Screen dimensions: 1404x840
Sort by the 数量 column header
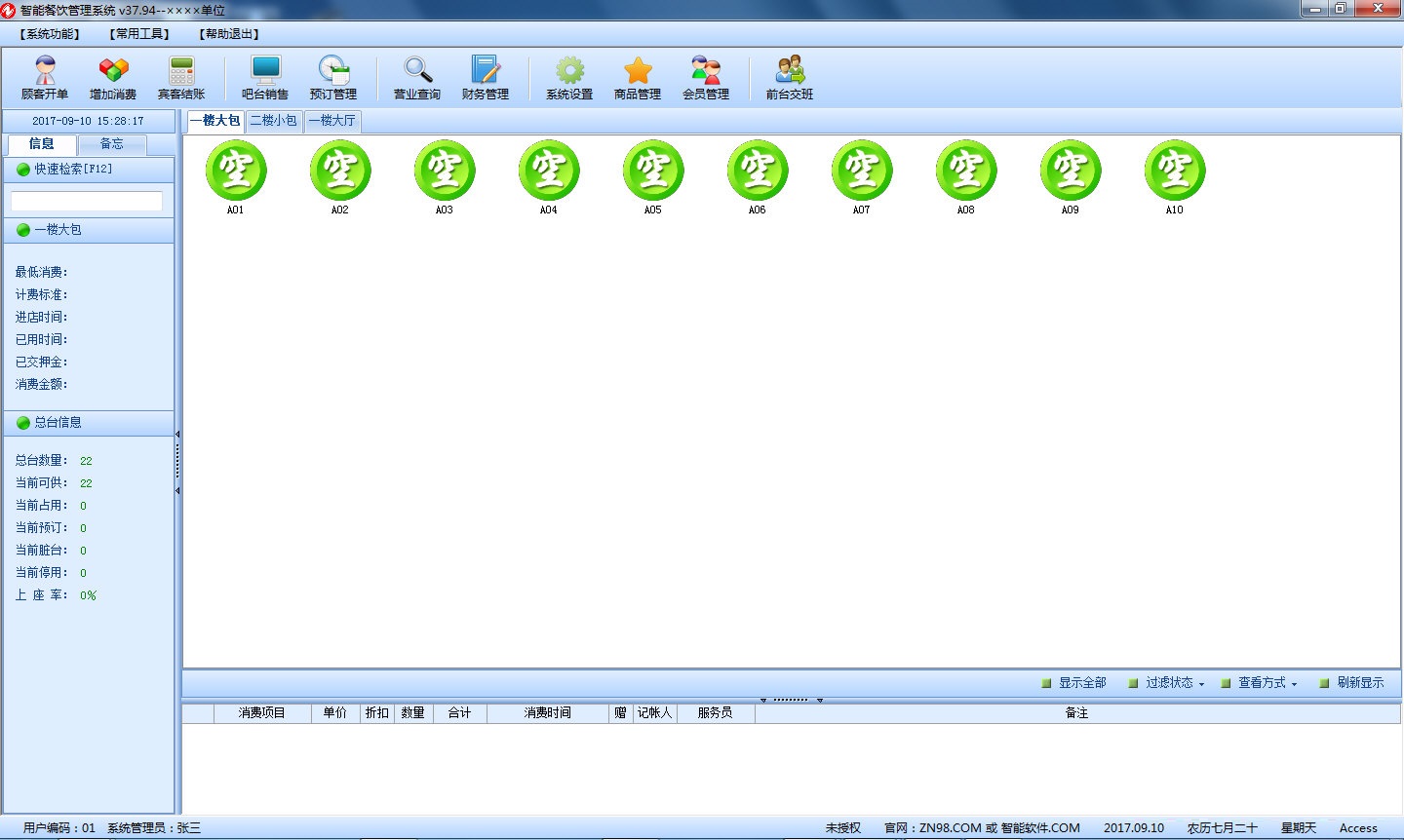pyautogui.click(x=413, y=713)
